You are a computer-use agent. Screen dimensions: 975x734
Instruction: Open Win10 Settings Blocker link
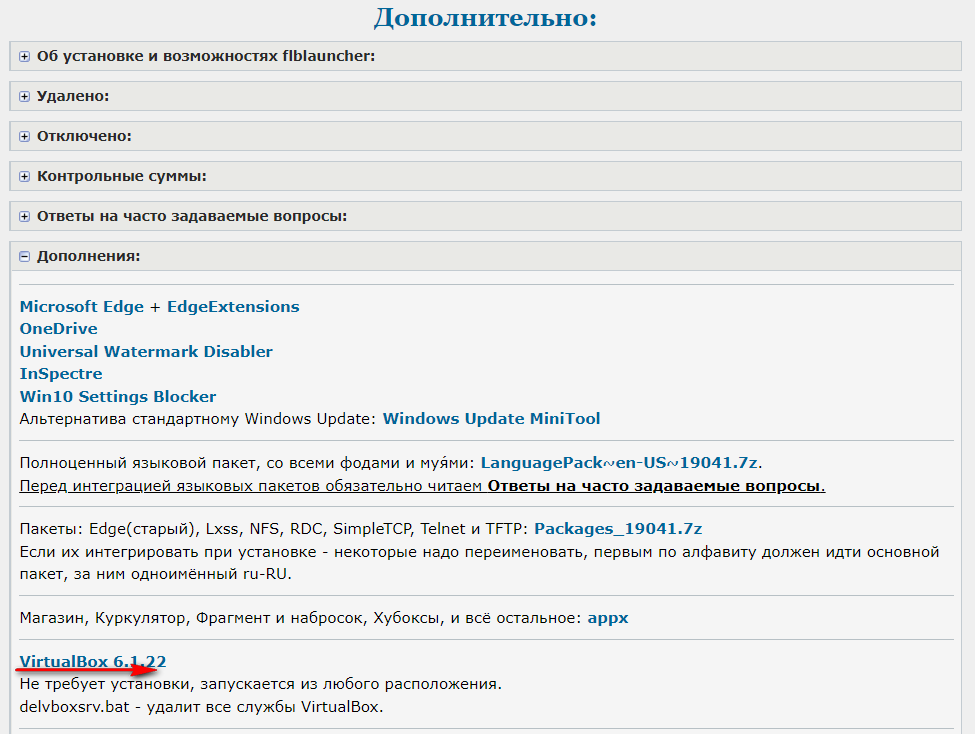pyautogui.click(x=118, y=397)
